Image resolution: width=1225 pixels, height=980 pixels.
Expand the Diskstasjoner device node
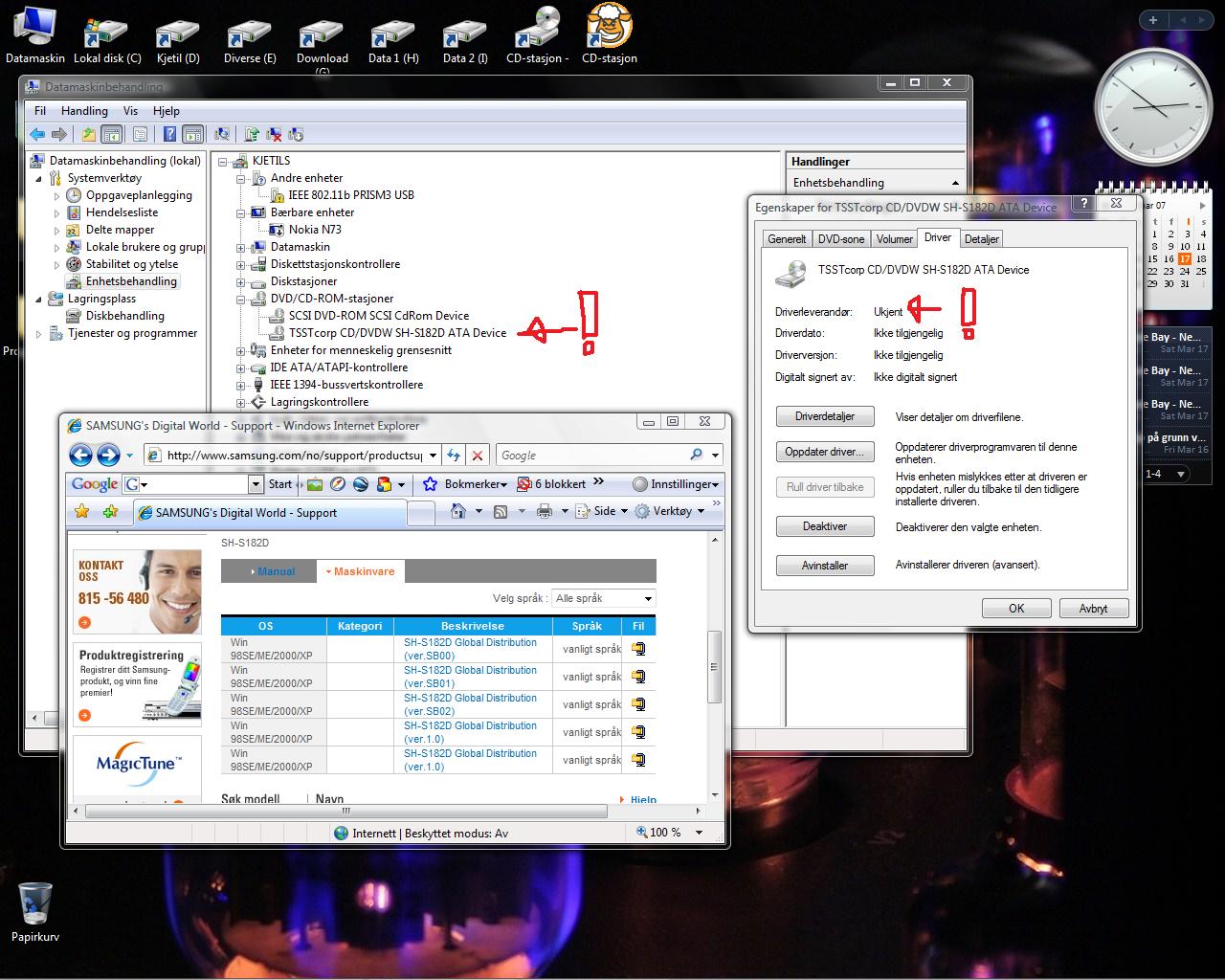[241, 281]
